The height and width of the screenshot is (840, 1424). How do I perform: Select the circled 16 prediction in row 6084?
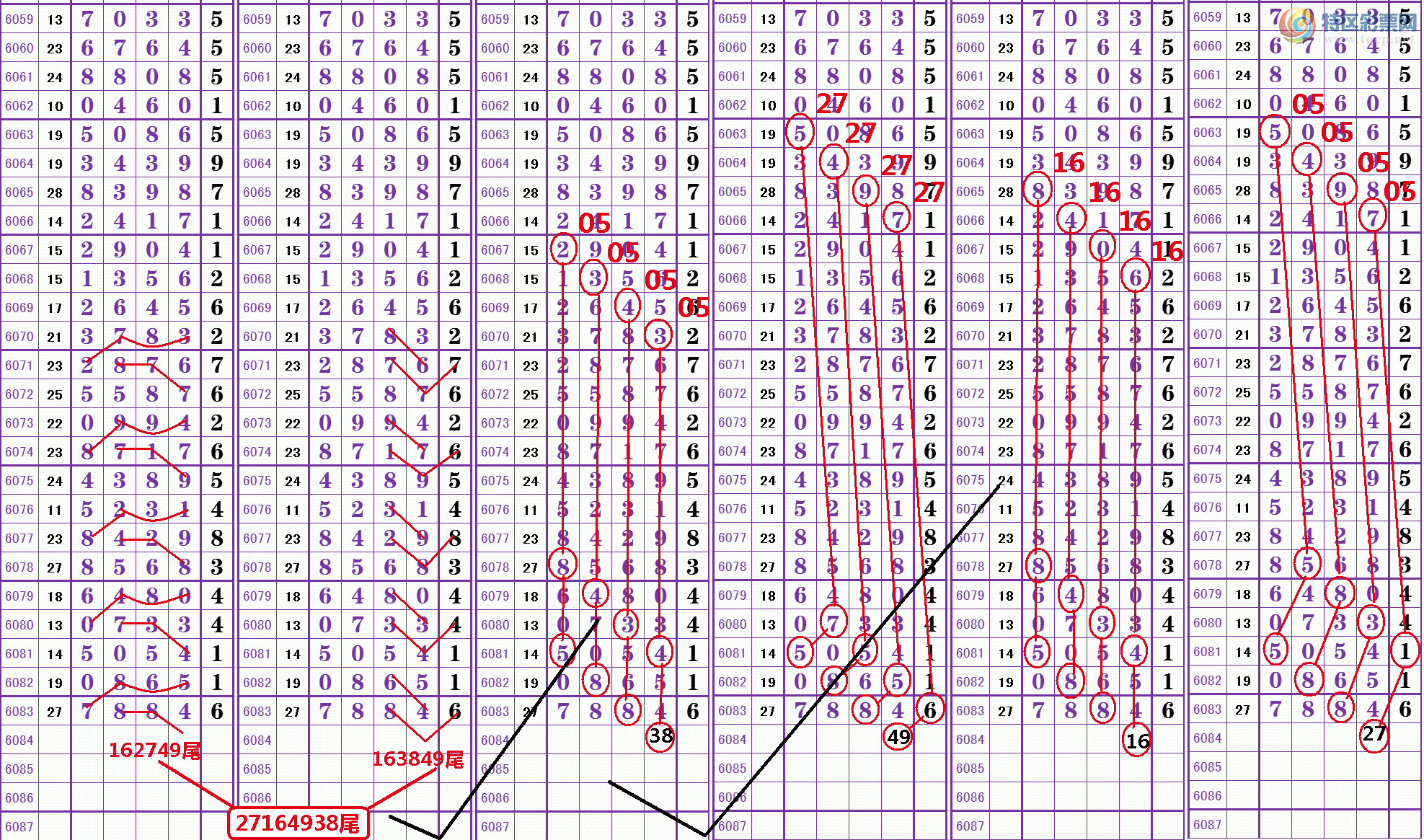tap(1137, 740)
